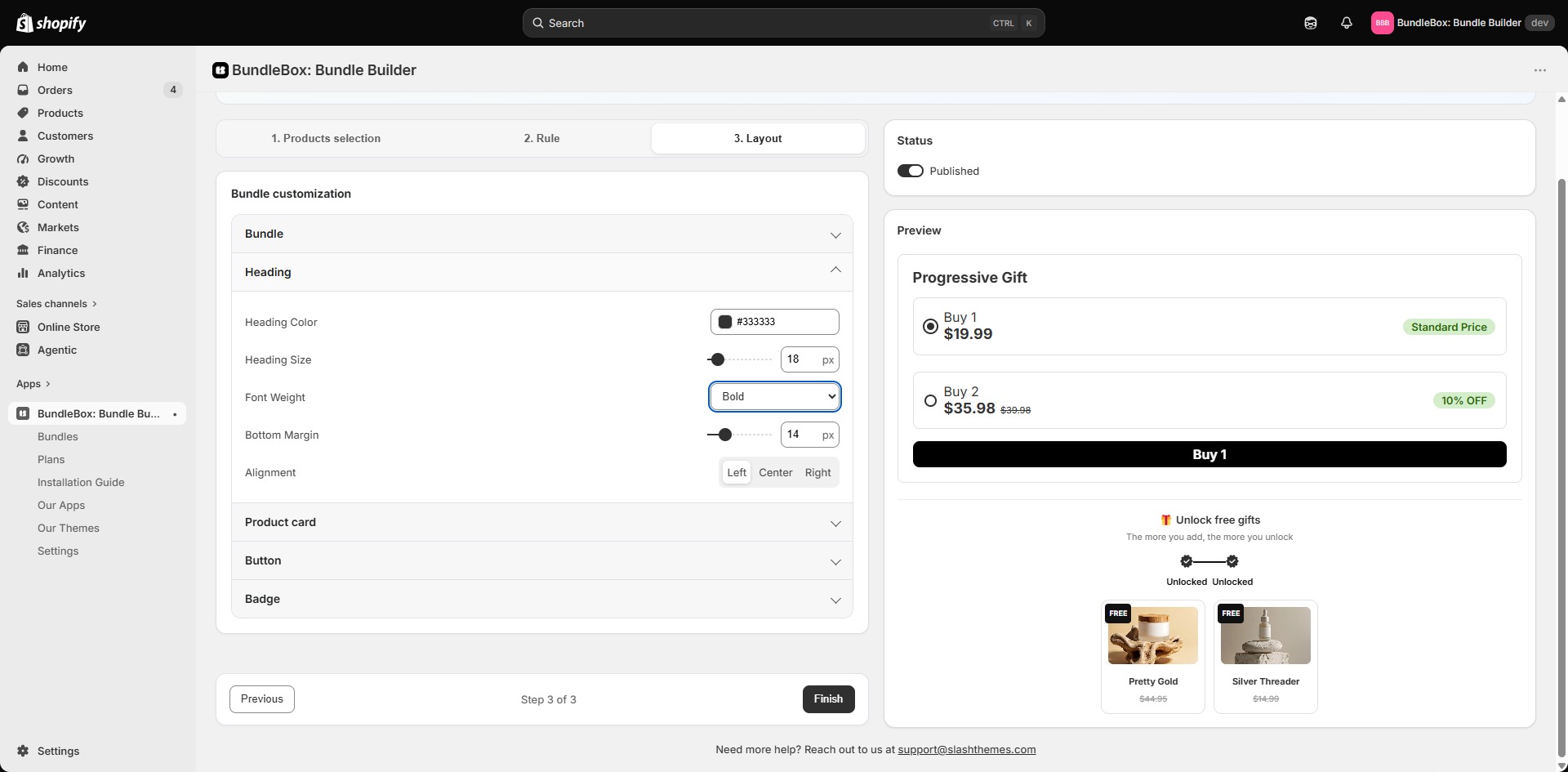This screenshot has width=1568, height=772.
Task: Open the support@slashthemes.com email link
Action: (x=967, y=749)
